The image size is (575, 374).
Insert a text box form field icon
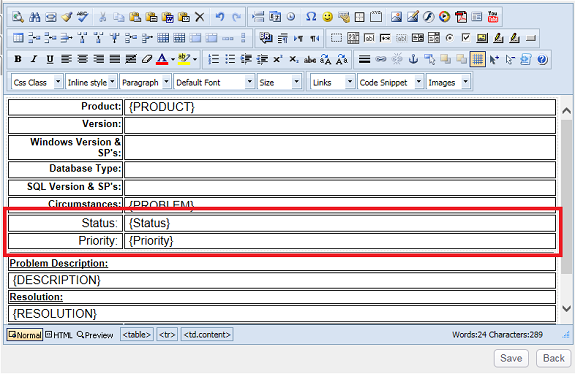(x=369, y=38)
